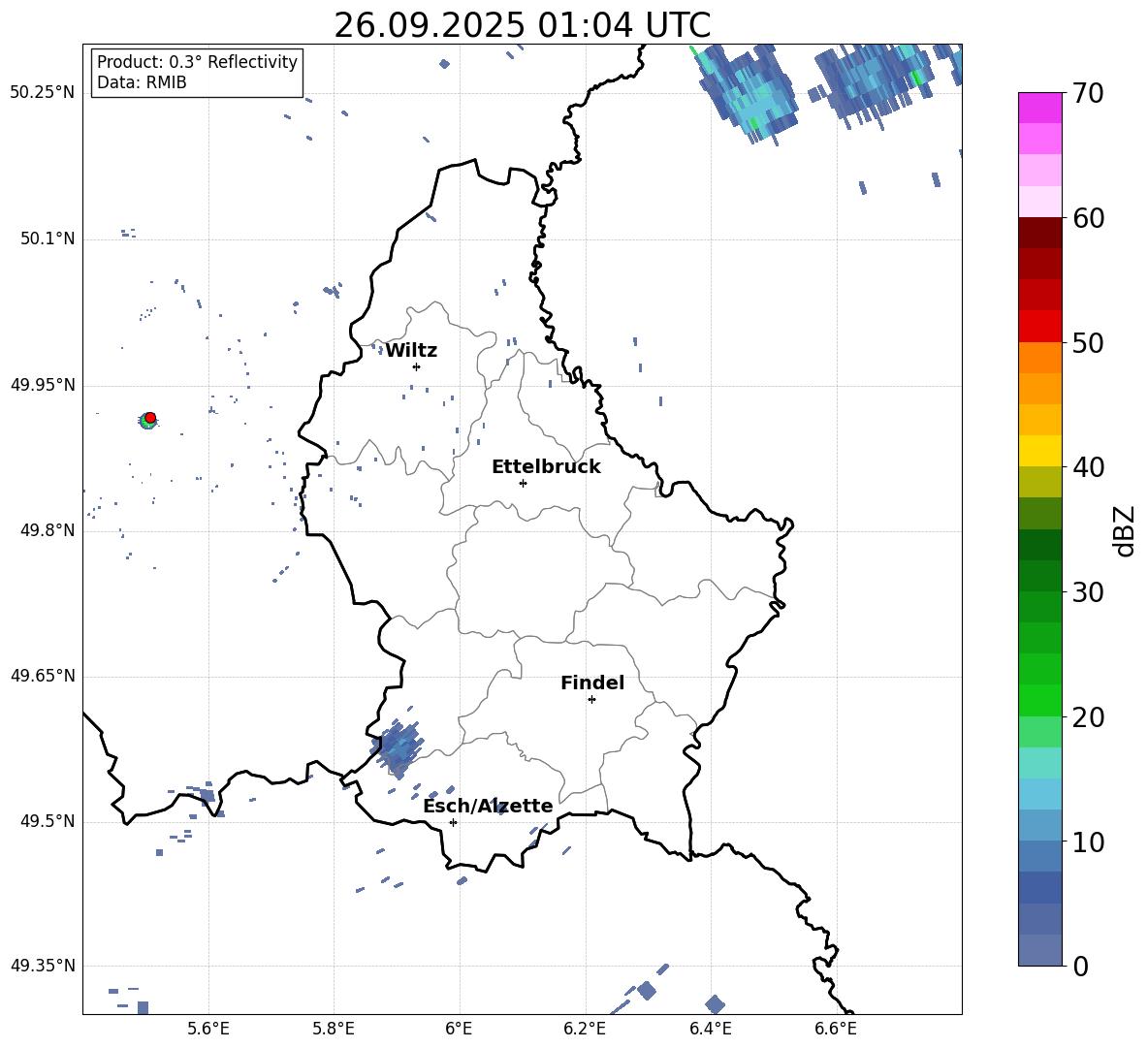The width and height of the screenshot is (1148, 1048).
Task: Click the 10 label on colorbar
Action: coord(1087,842)
